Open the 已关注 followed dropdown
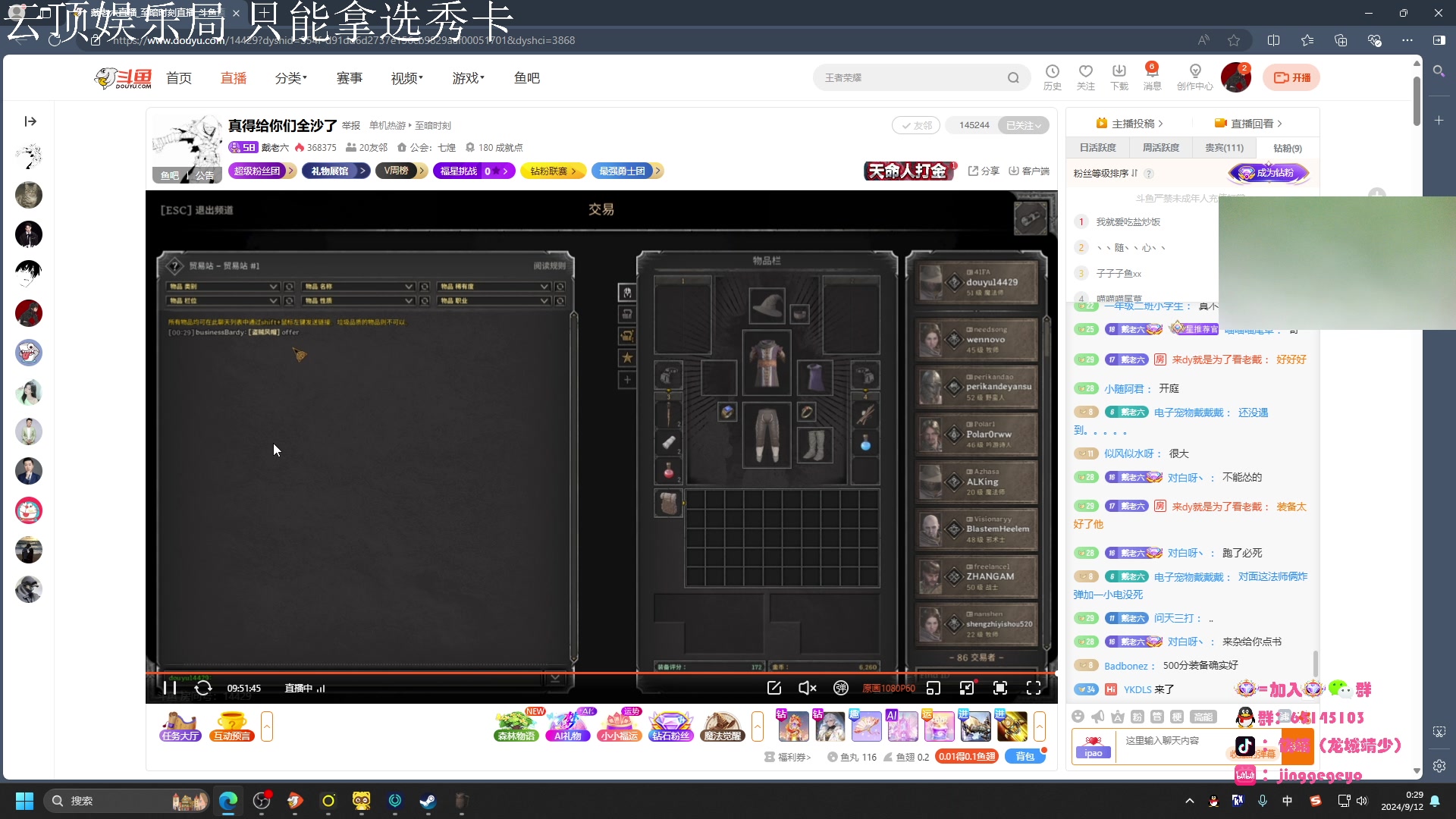 point(1024,125)
